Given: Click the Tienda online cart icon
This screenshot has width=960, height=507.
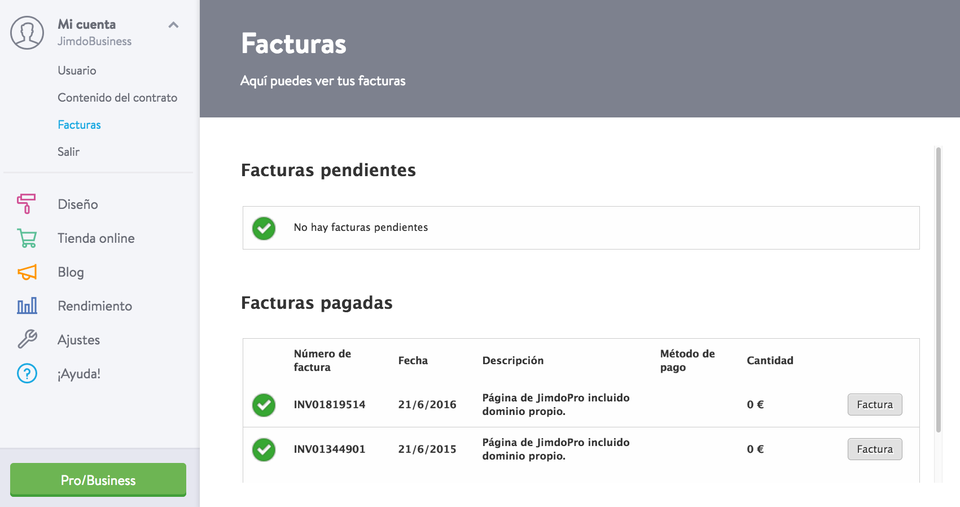Looking at the screenshot, I should pos(27,238).
